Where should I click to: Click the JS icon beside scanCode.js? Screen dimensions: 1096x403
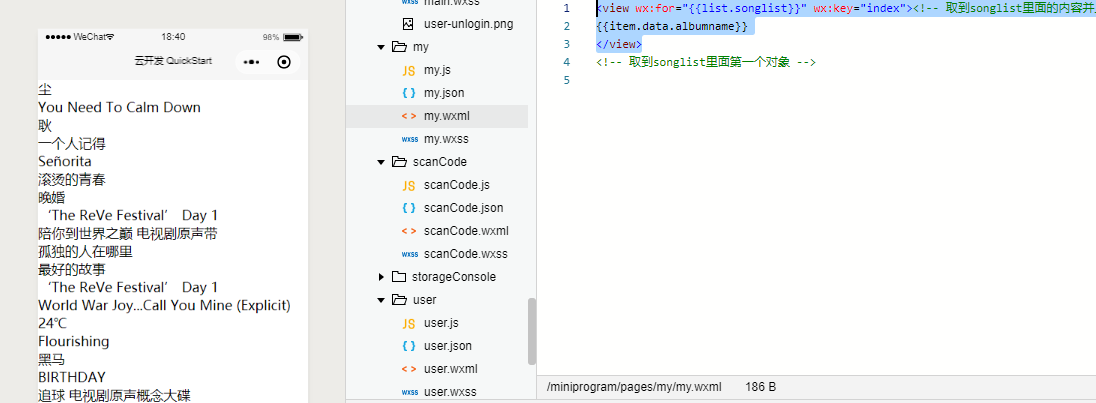pos(408,185)
